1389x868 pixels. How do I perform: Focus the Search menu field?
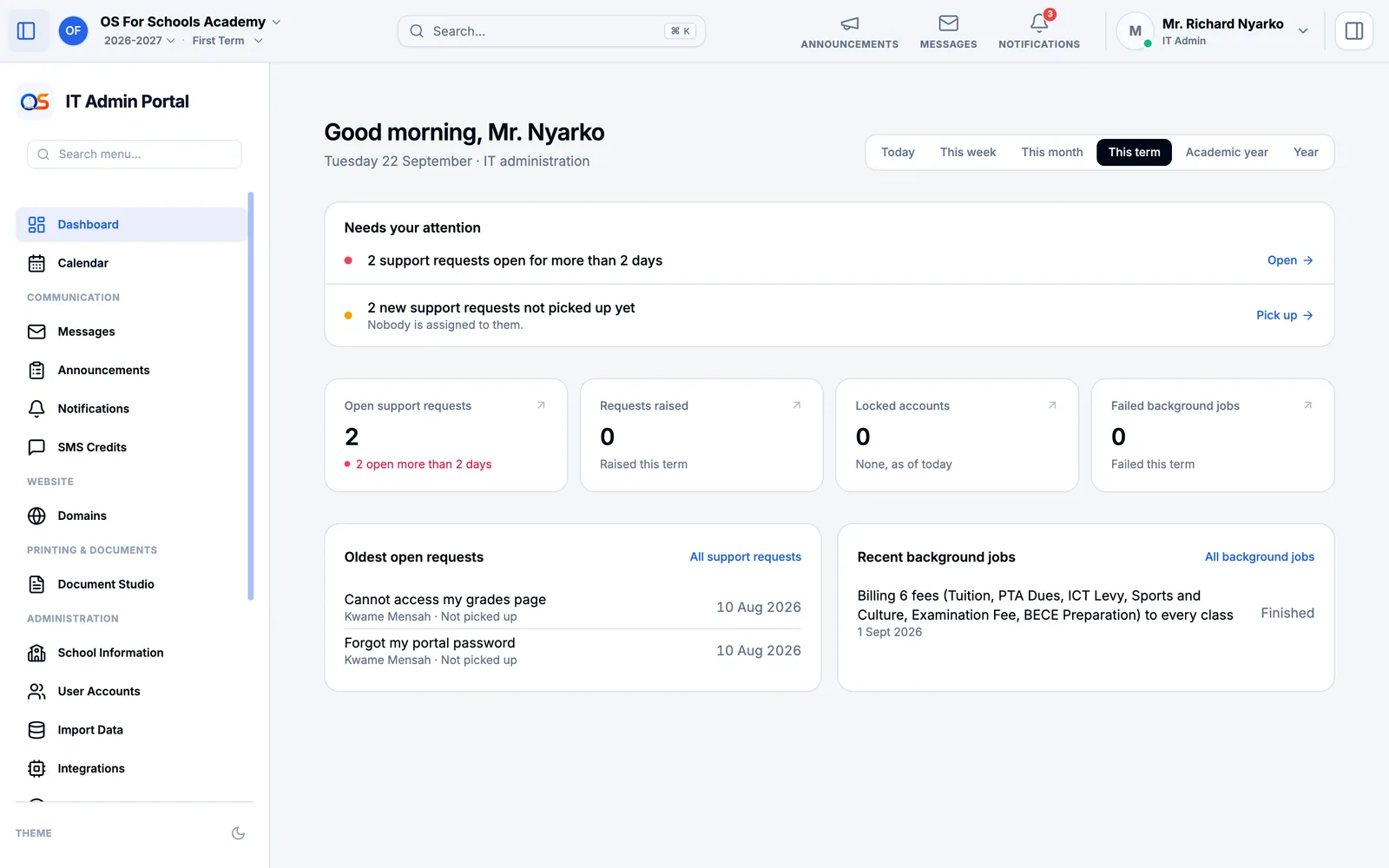pos(135,155)
